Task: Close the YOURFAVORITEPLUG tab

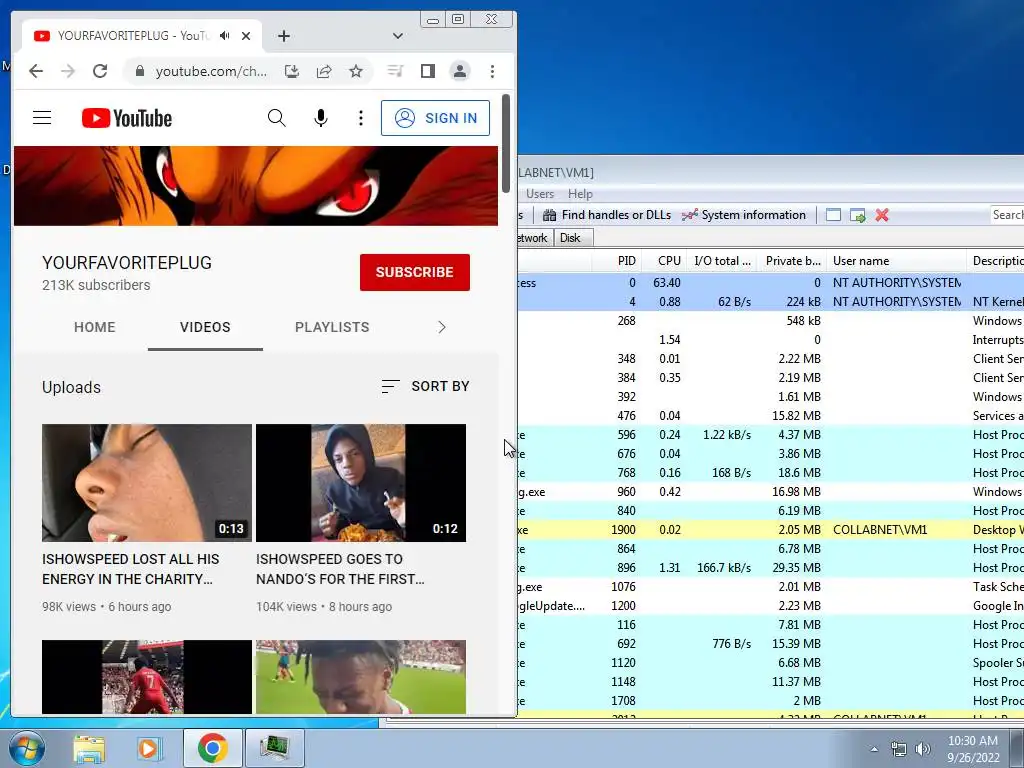Action: pos(246,36)
